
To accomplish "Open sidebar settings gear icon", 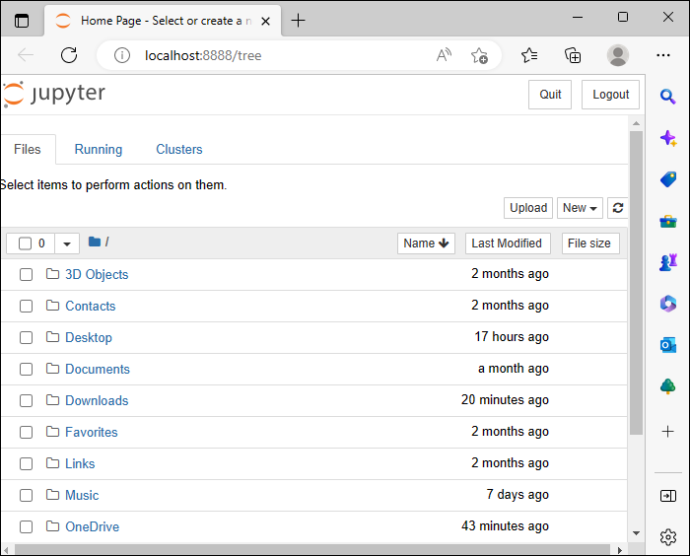I will point(668,537).
